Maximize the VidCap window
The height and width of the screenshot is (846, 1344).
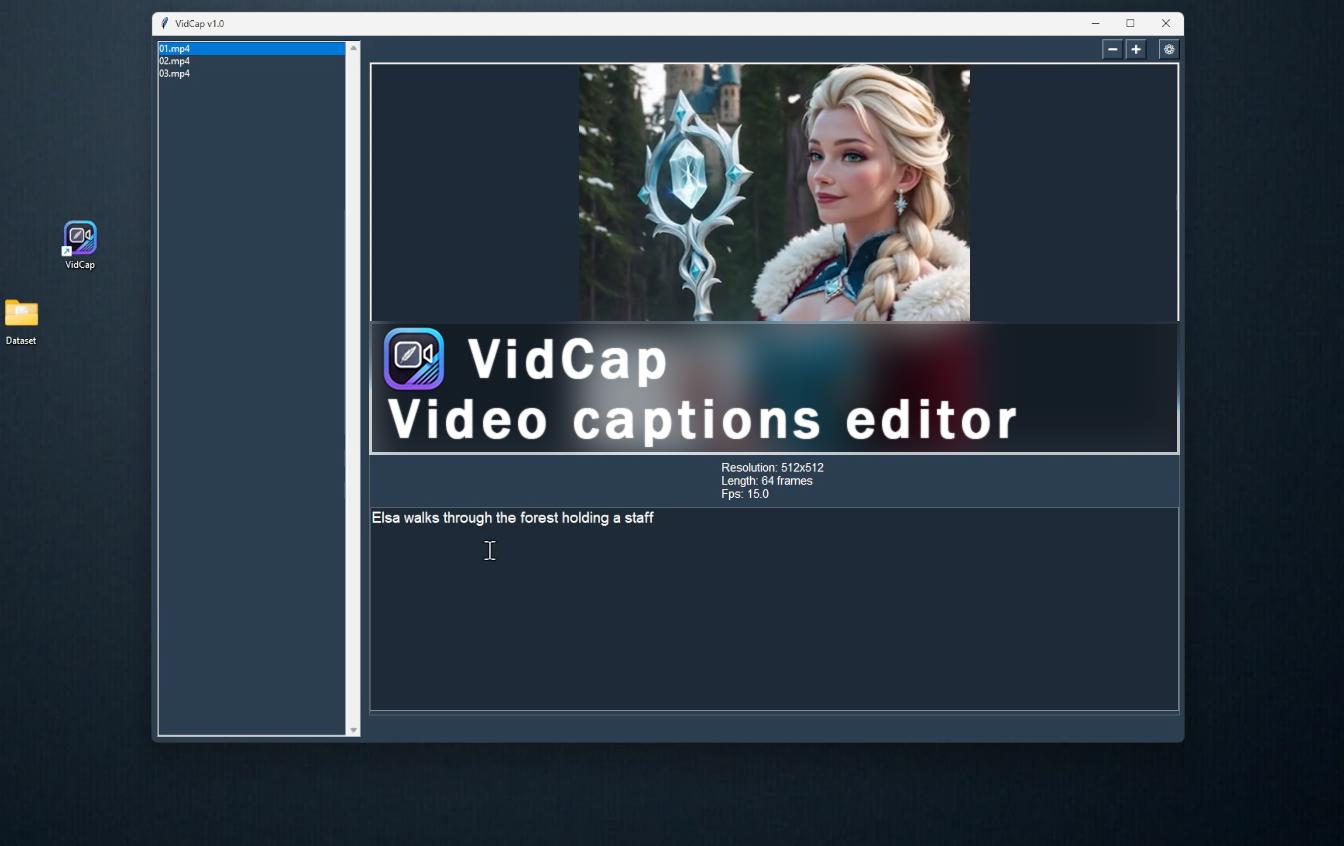[x=1130, y=23]
